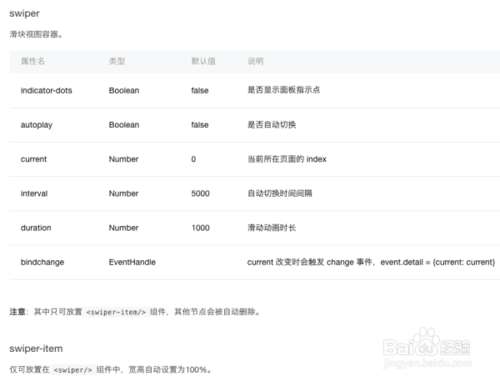Click the EventHandle type cell
The width and height of the screenshot is (500, 381).
pyautogui.click(x=132, y=262)
